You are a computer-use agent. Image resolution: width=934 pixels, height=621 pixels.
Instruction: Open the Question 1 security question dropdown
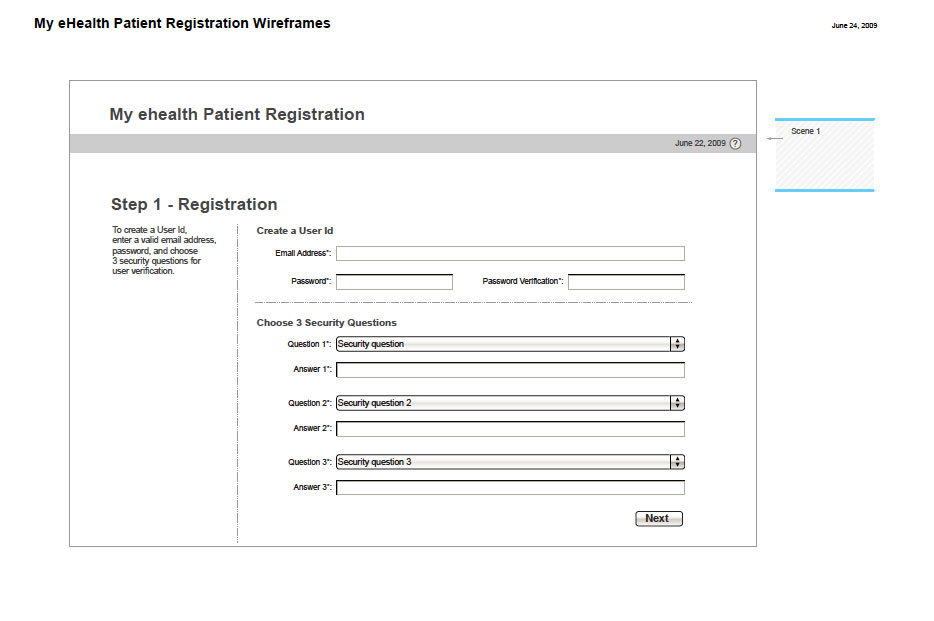pos(510,344)
